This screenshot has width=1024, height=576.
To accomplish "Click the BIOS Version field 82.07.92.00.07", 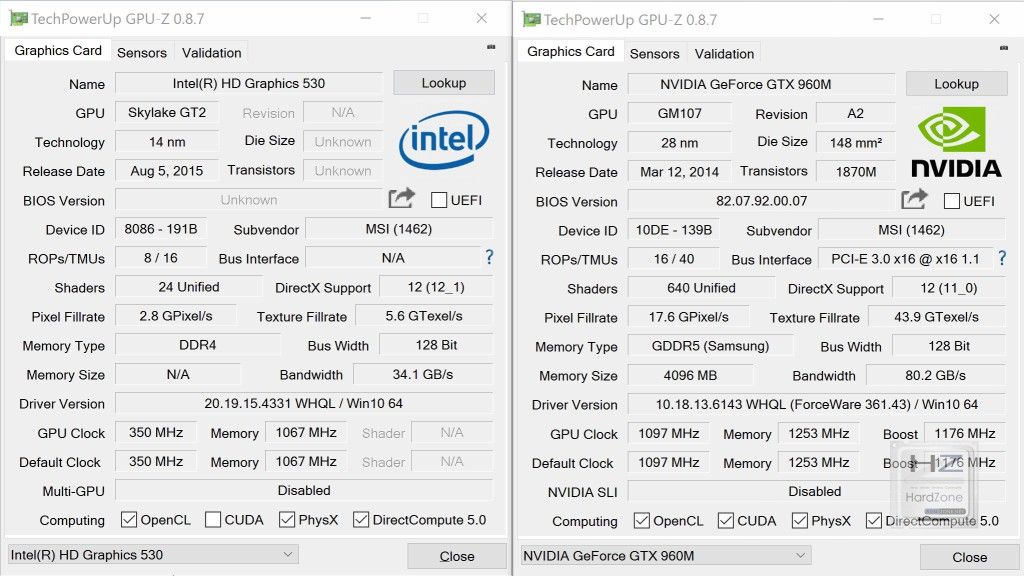I will [761, 201].
